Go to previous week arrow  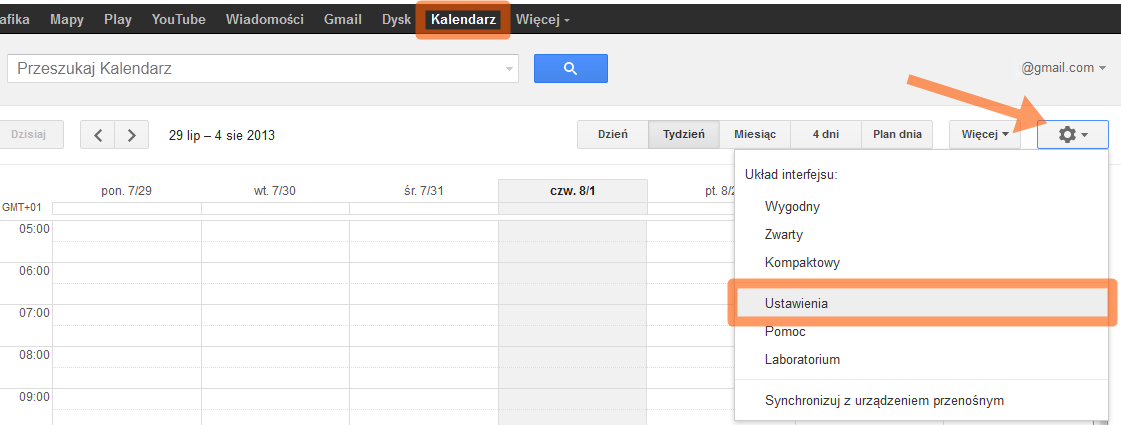98,135
